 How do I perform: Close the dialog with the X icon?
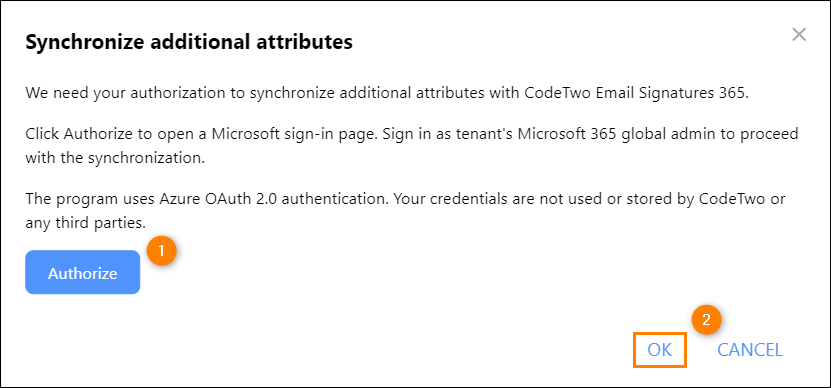(x=799, y=35)
